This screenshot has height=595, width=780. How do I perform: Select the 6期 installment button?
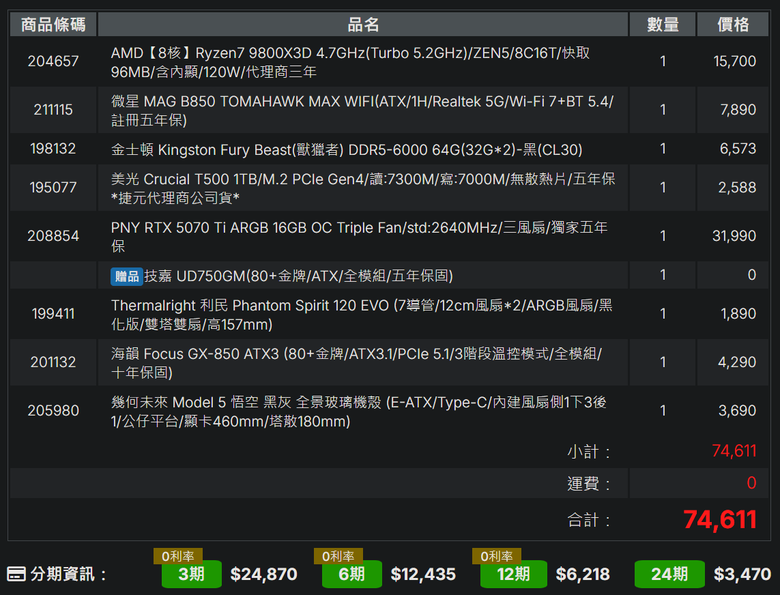pyautogui.click(x=352, y=574)
